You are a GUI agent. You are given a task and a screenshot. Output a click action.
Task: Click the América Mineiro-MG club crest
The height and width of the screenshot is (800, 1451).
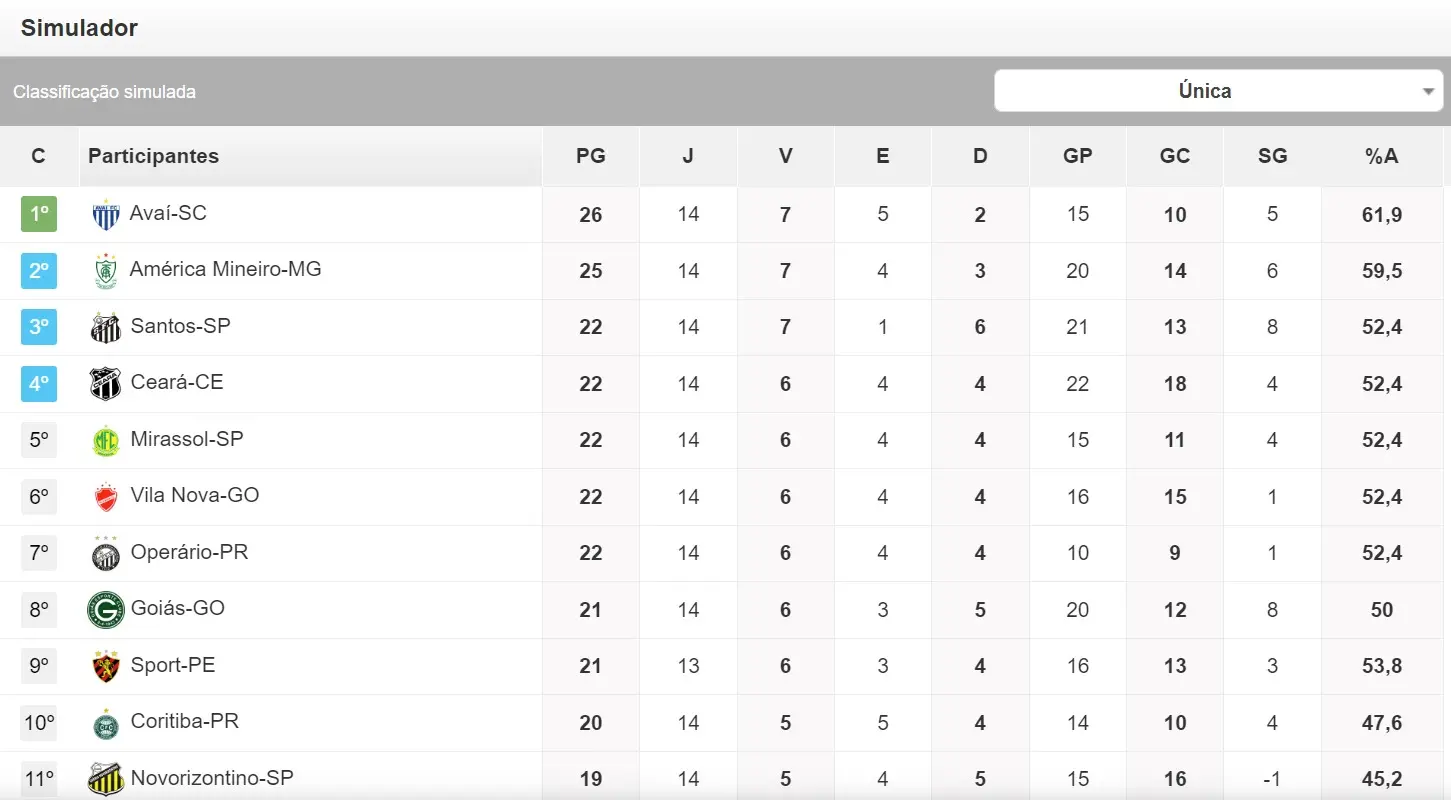pos(105,271)
